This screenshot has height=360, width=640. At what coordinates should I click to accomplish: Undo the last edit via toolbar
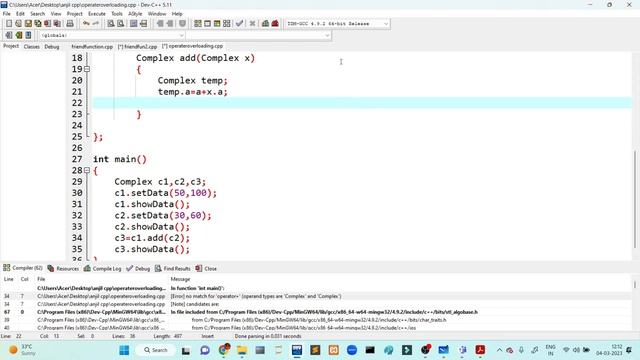86,24
